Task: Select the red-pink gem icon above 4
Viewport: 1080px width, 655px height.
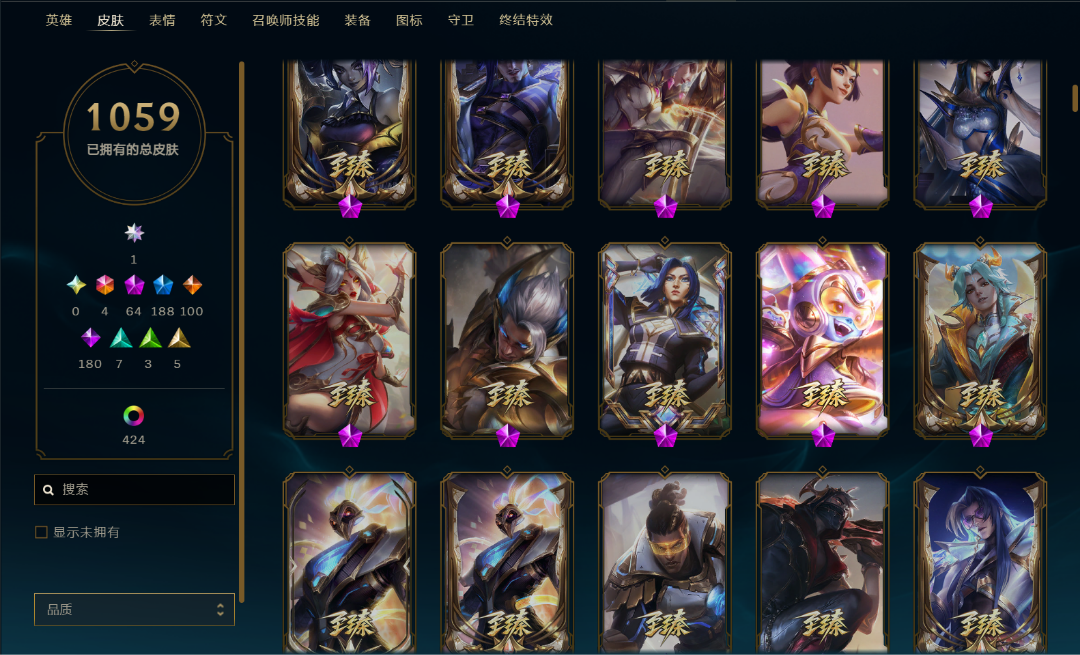Action: (x=105, y=284)
